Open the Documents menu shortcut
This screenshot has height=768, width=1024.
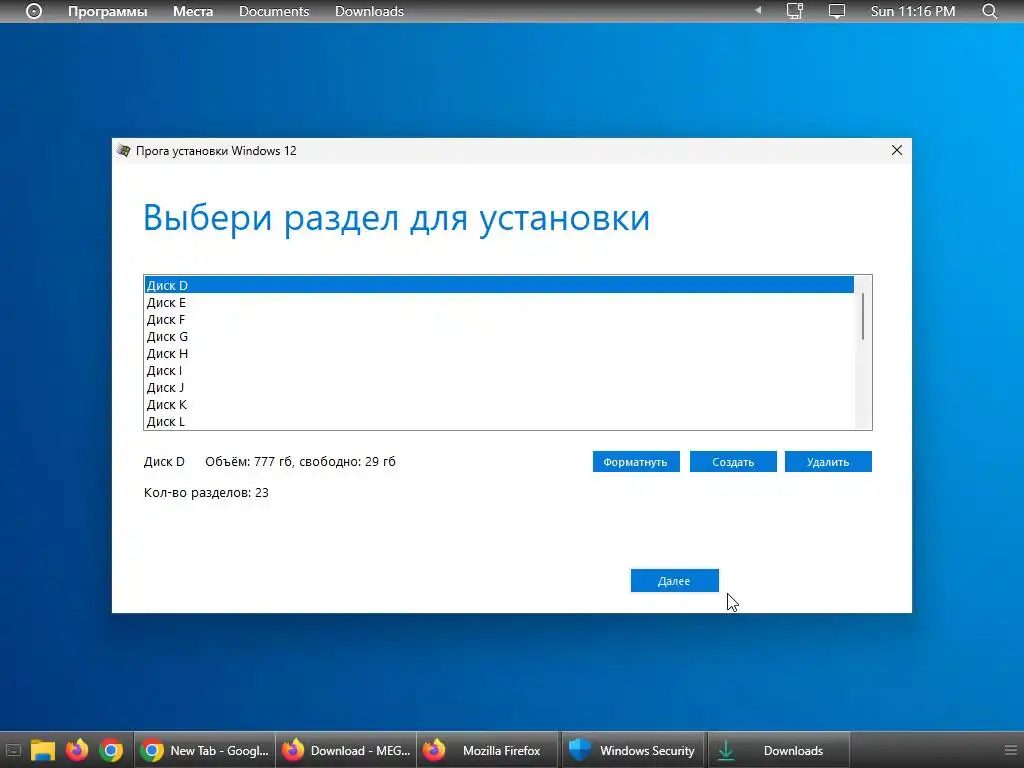pyautogui.click(x=274, y=11)
